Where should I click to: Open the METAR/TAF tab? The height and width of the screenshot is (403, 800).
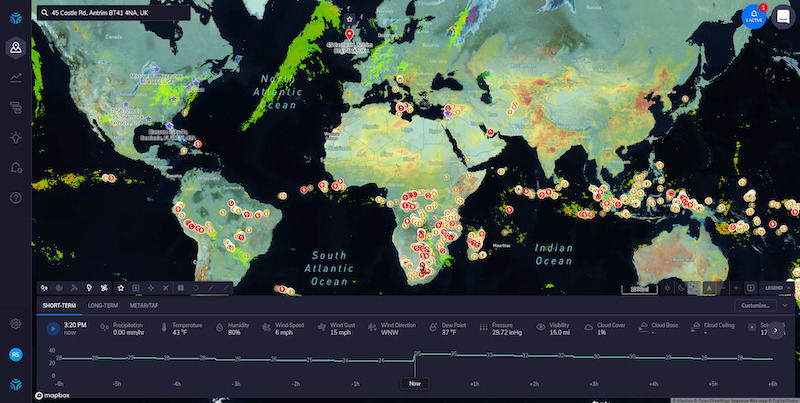[x=146, y=305]
